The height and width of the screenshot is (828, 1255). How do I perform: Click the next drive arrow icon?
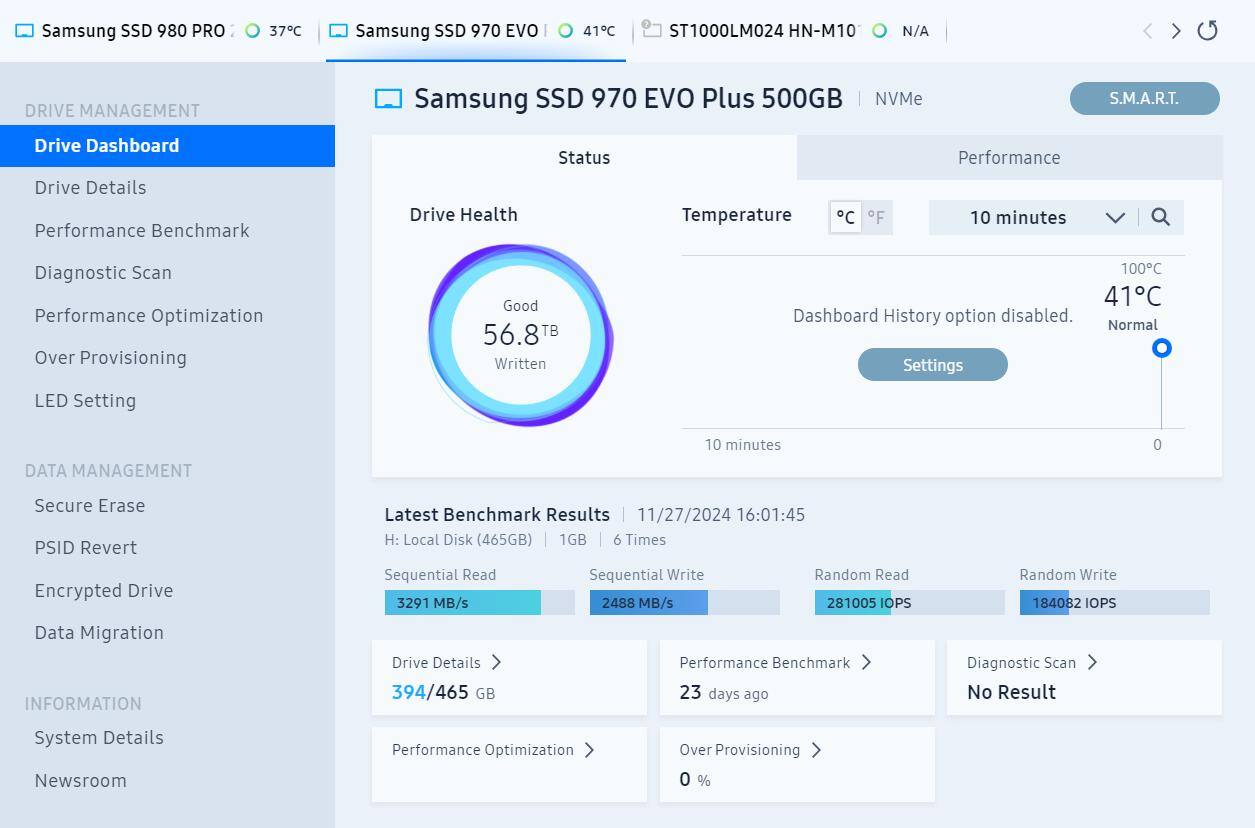pos(1176,31)
